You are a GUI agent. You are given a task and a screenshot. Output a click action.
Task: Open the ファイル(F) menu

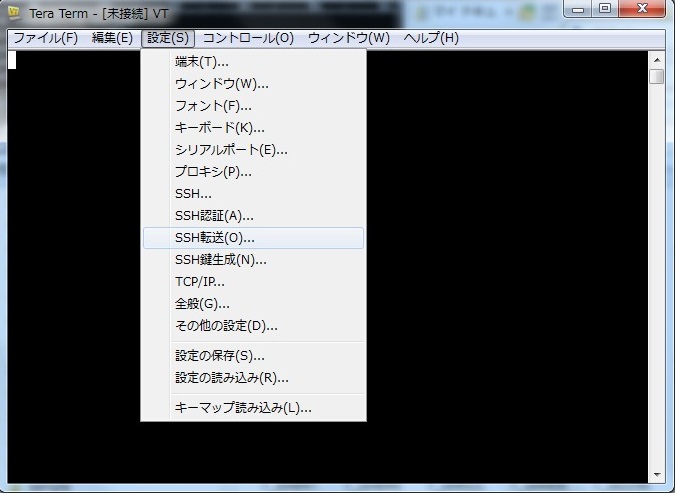(46, 38)
